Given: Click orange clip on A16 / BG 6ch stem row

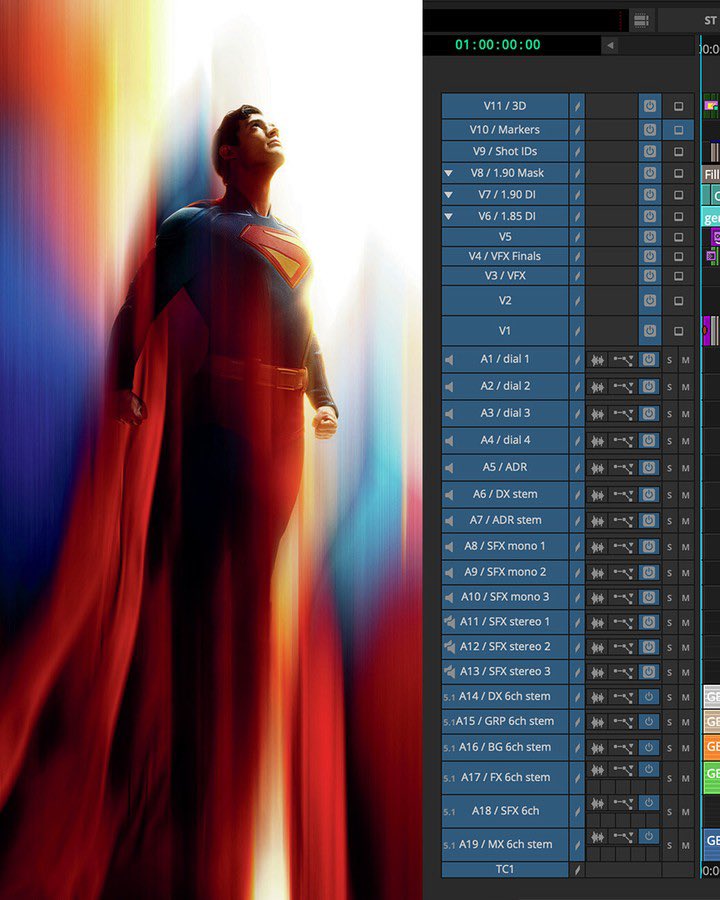Looking at the screenshot, I should pyautogui.click(x=712, y=747).
